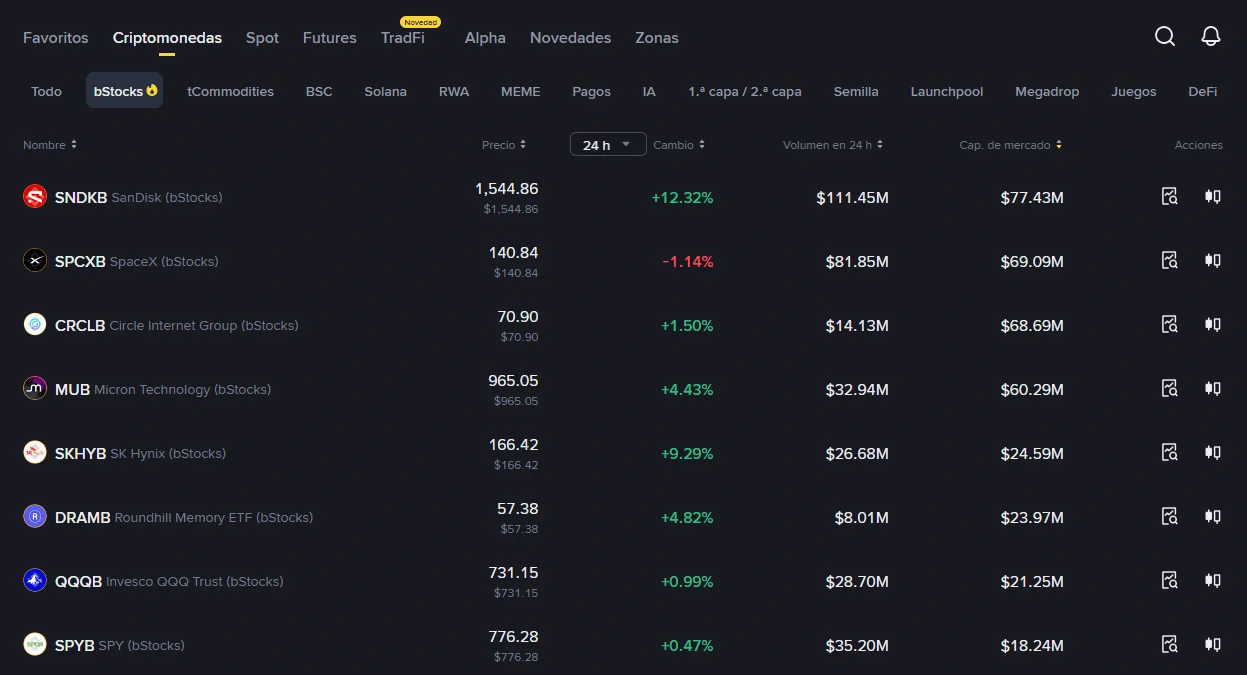Select the Semilla category filter
This screenshot has height=675, width=1247.
click(x=856, y=91)
